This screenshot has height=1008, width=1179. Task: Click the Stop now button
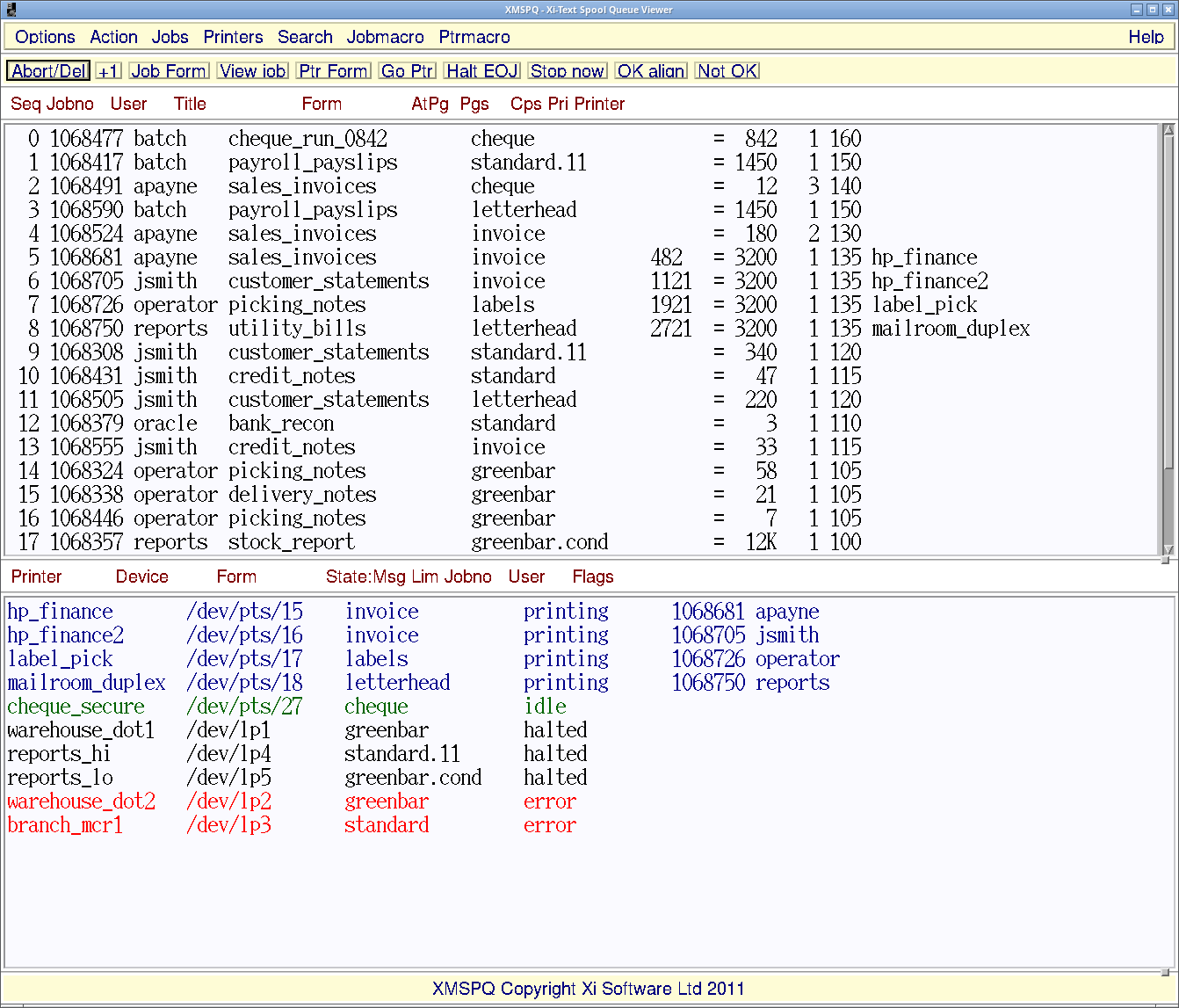[x=567, y=71]
